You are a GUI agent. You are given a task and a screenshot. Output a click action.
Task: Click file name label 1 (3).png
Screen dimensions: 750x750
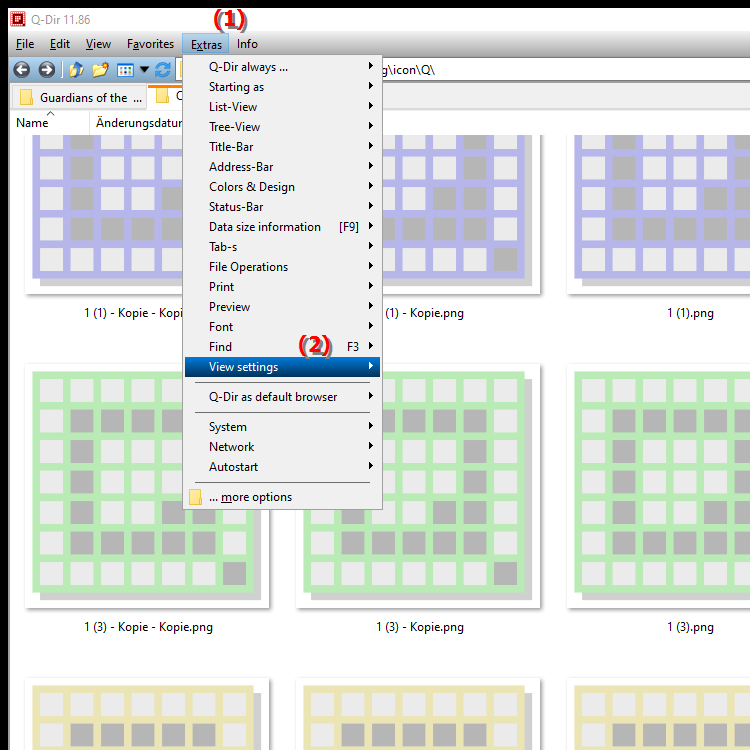(690, 627)
